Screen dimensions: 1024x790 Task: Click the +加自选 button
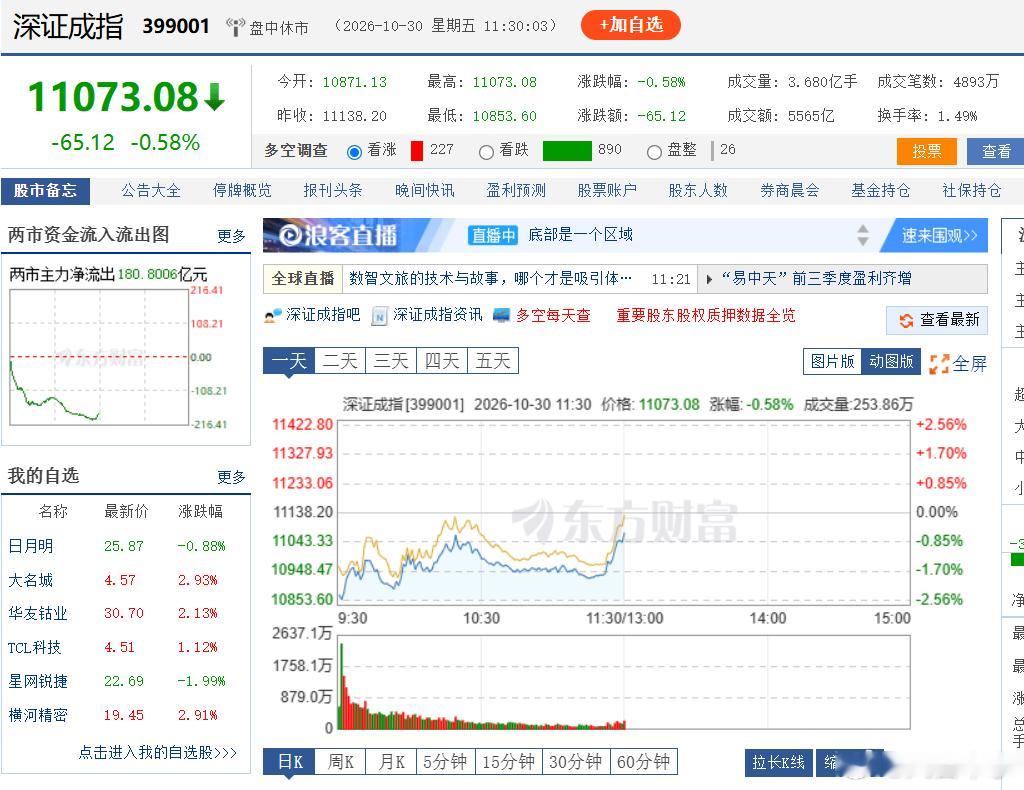(630, 25)
